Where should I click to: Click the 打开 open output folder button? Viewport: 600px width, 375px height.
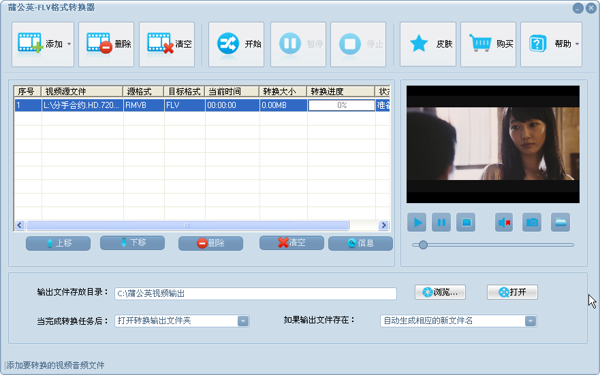[x=512, y=292]
